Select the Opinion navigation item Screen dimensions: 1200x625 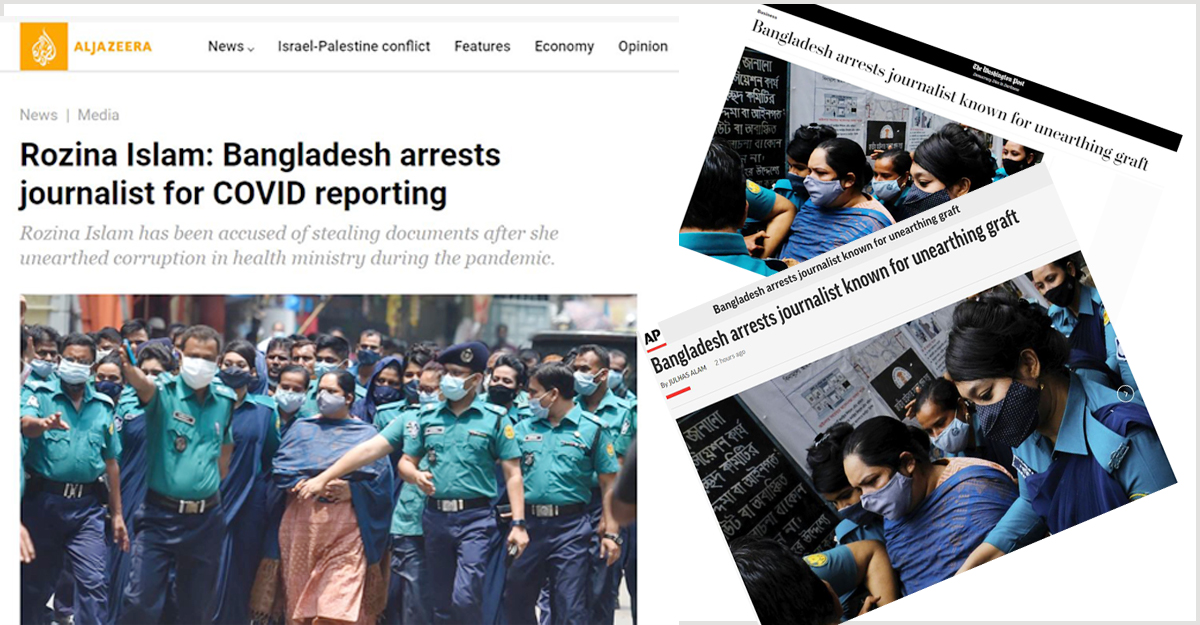pyautogui.click(x=643, y=46)
